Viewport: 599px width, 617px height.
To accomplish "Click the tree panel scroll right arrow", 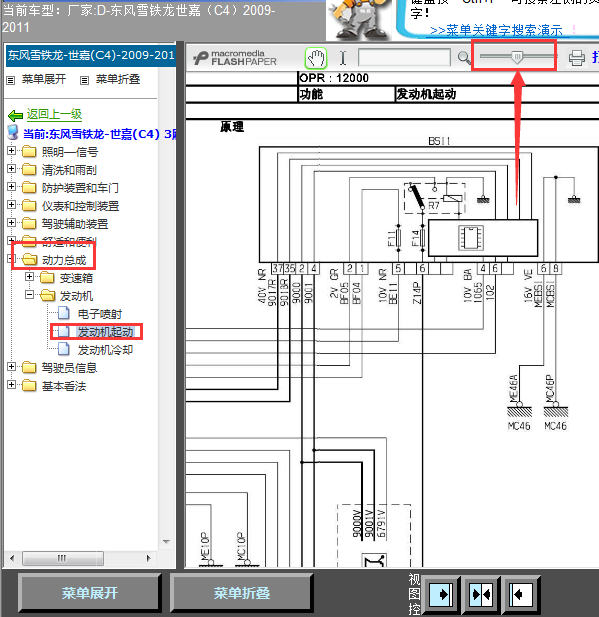I will (148, 558).
